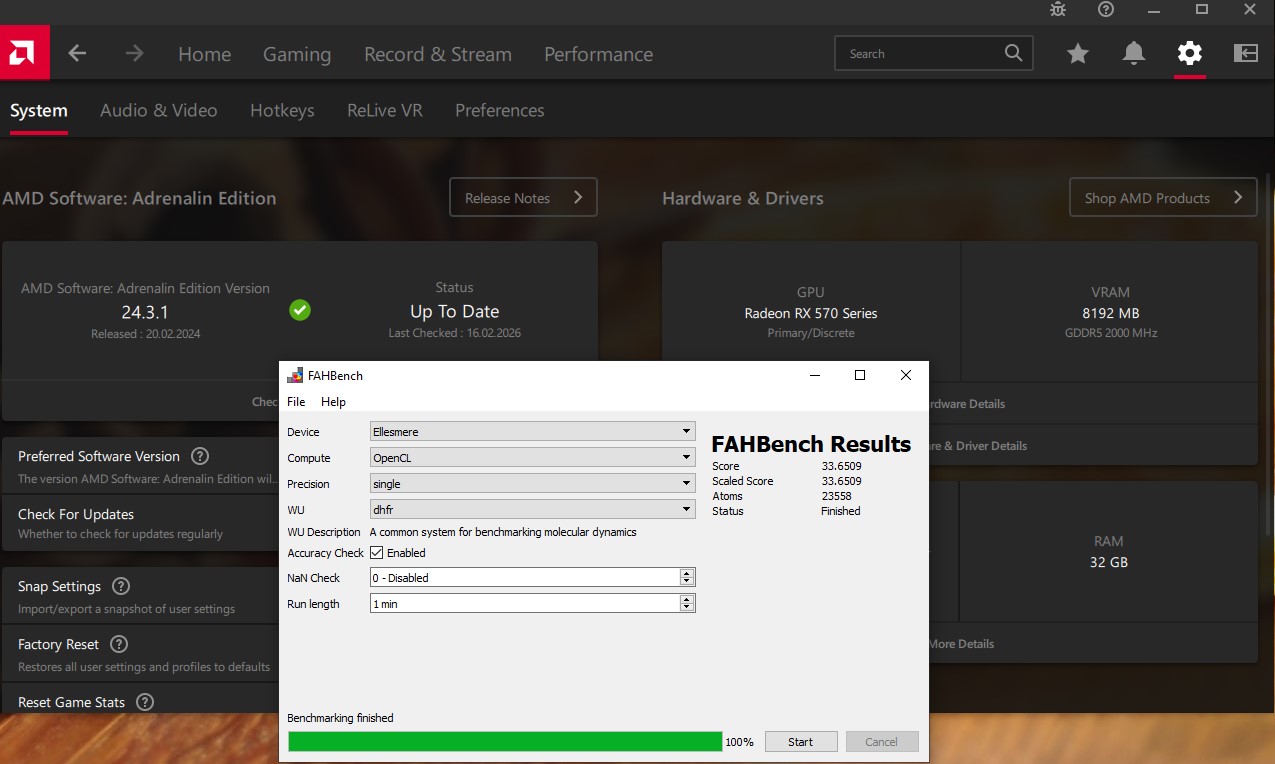
Task: Open the settings gear icon
Action: [1190, 53]
